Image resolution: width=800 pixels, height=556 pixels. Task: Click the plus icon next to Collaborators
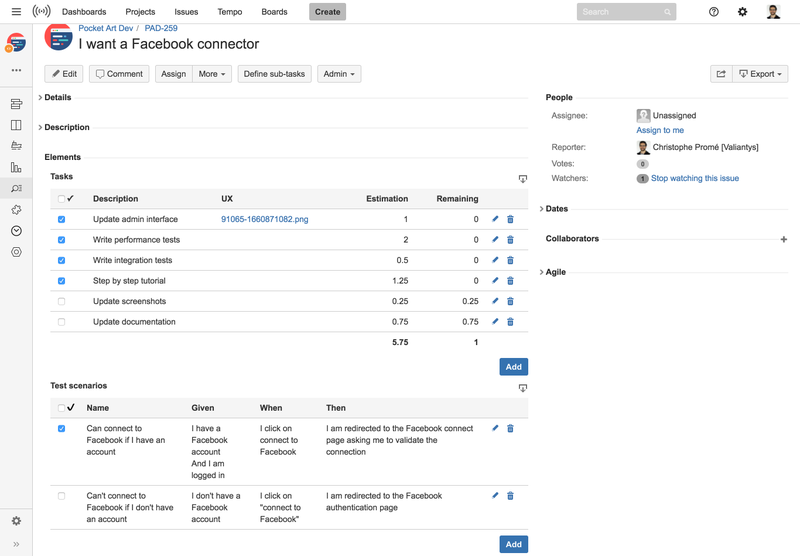point(783,239)
